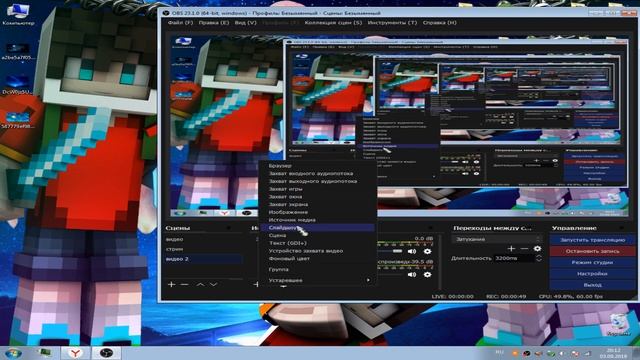
Task: Open the Инструменты (T) menu
Action: 392,23
